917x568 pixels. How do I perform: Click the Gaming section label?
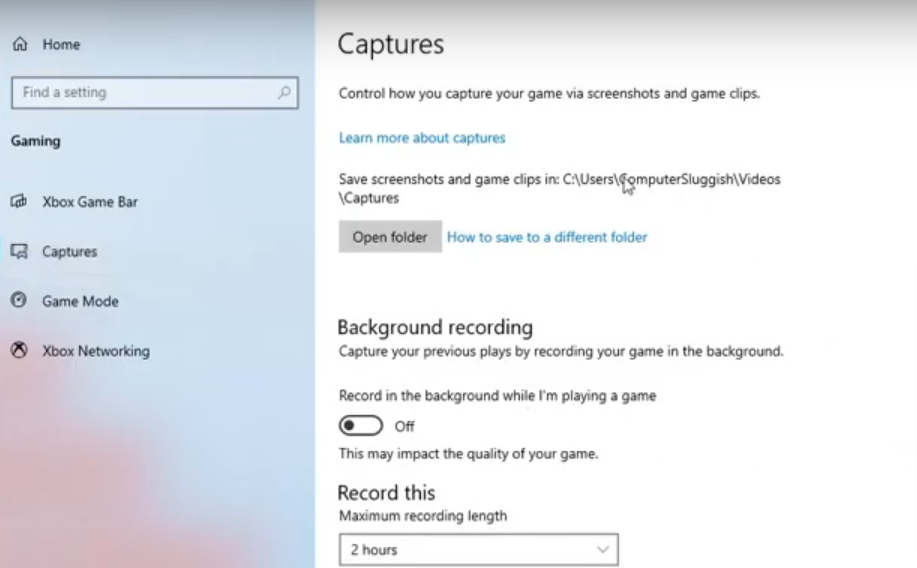pos(36,141)
